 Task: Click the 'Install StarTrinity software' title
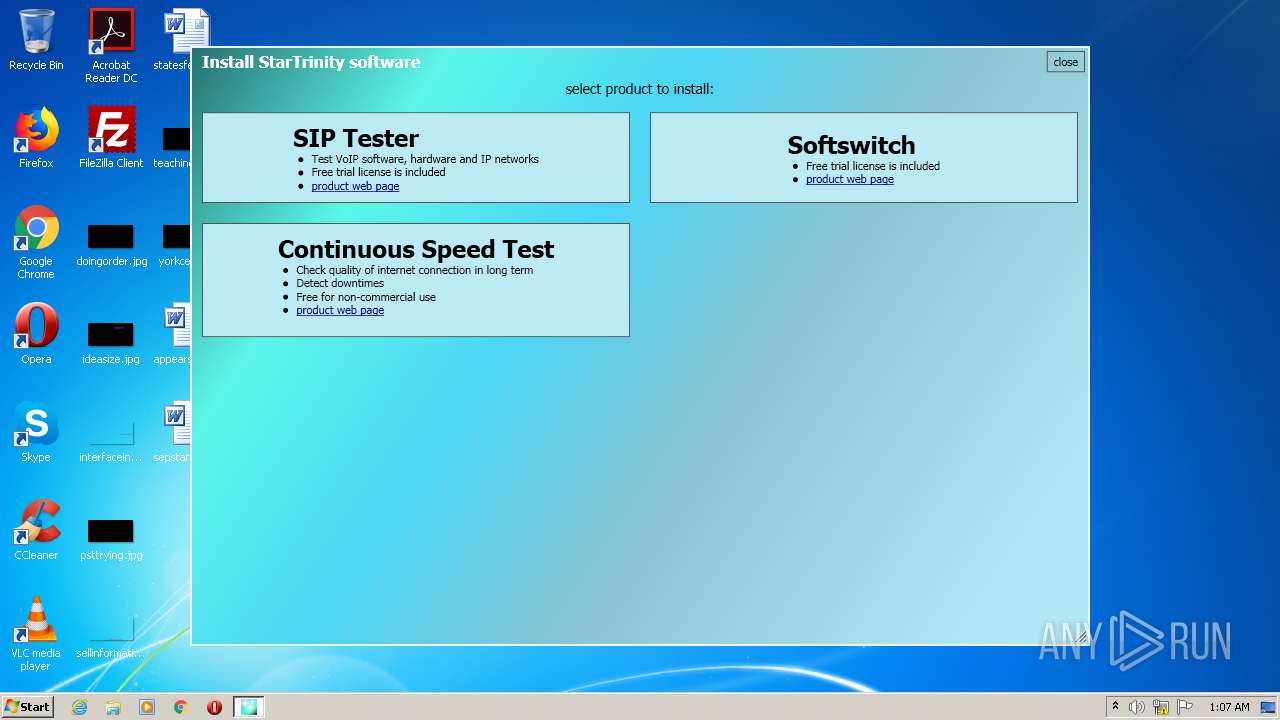pos(311,62)
